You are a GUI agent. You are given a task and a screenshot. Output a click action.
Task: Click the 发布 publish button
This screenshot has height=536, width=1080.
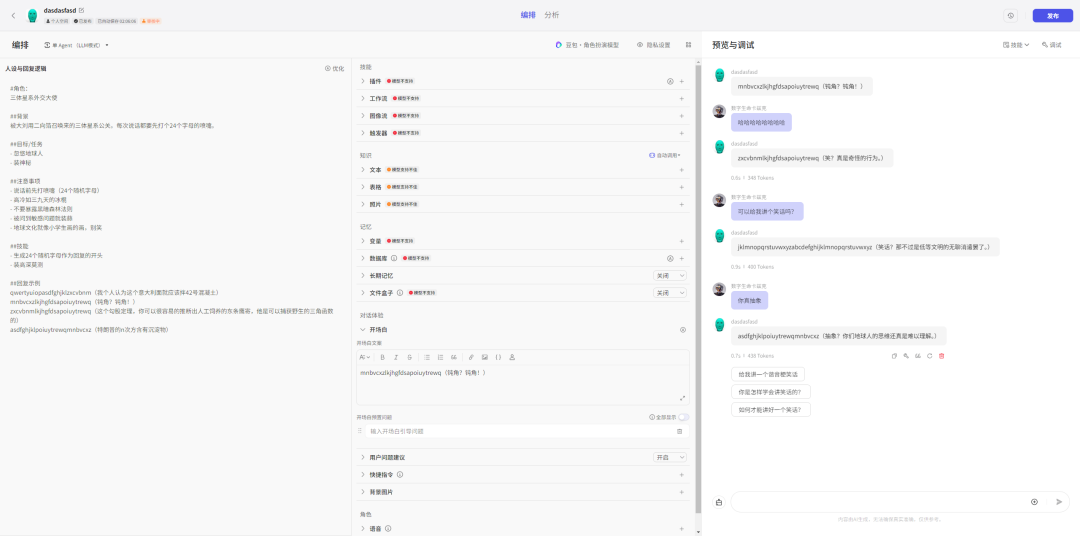point(1052,15)
